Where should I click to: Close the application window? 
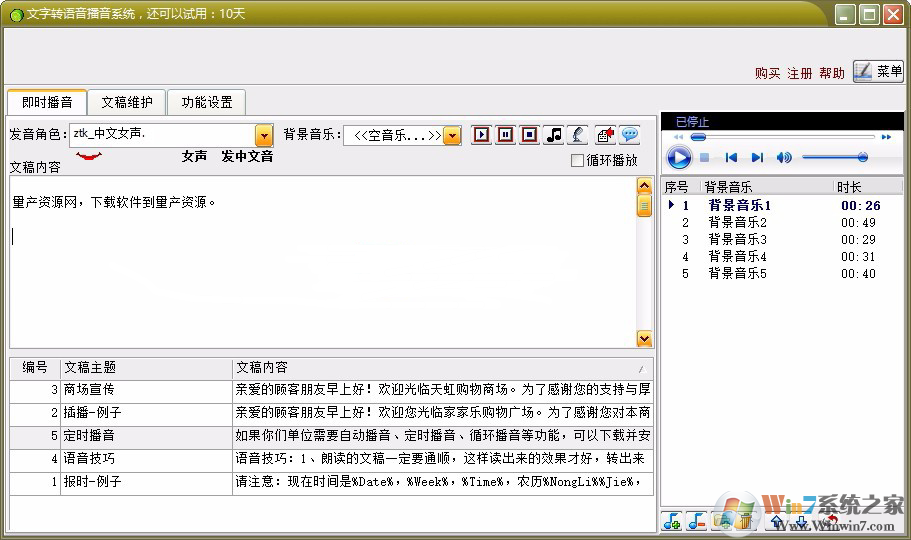tap(893, 15)
